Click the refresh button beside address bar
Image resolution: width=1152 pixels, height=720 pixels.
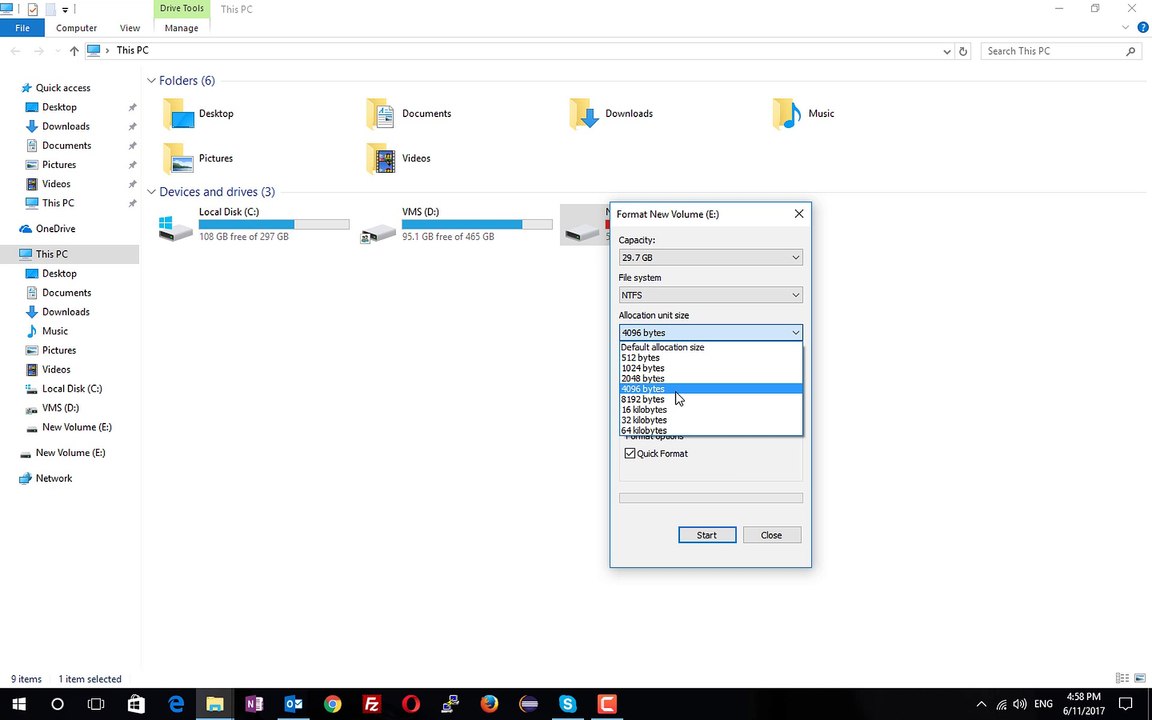[x=963, y=51]
